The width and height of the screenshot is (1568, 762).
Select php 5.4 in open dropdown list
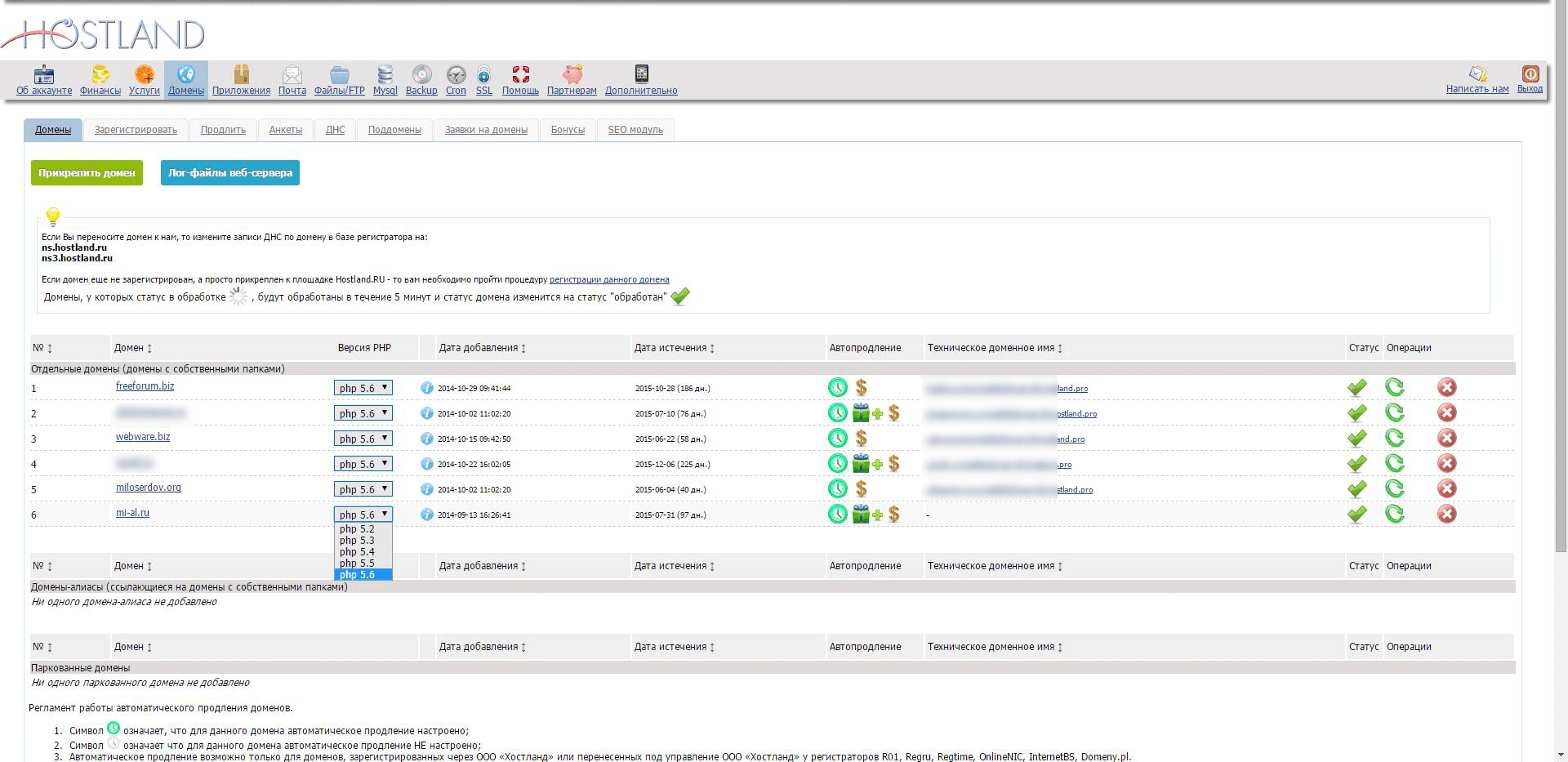pyautogui.click(x=357, y=552)
